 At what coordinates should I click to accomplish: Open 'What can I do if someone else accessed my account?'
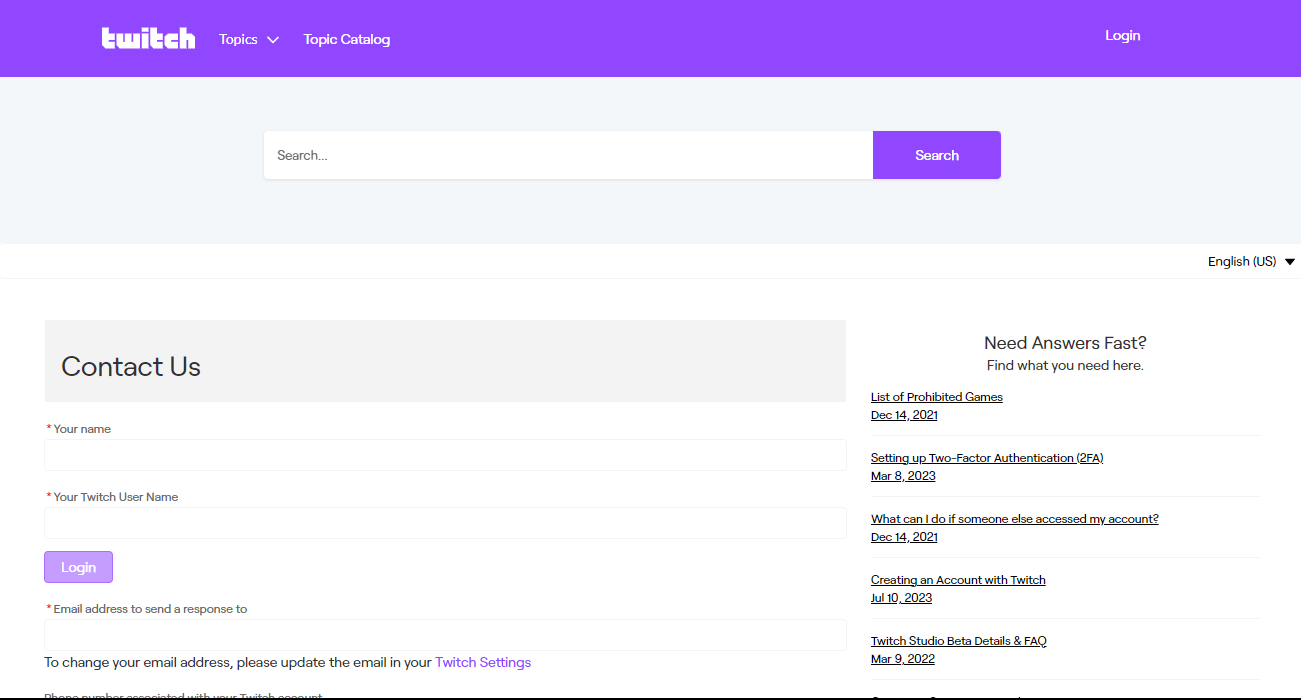(x=1014, y=519)
